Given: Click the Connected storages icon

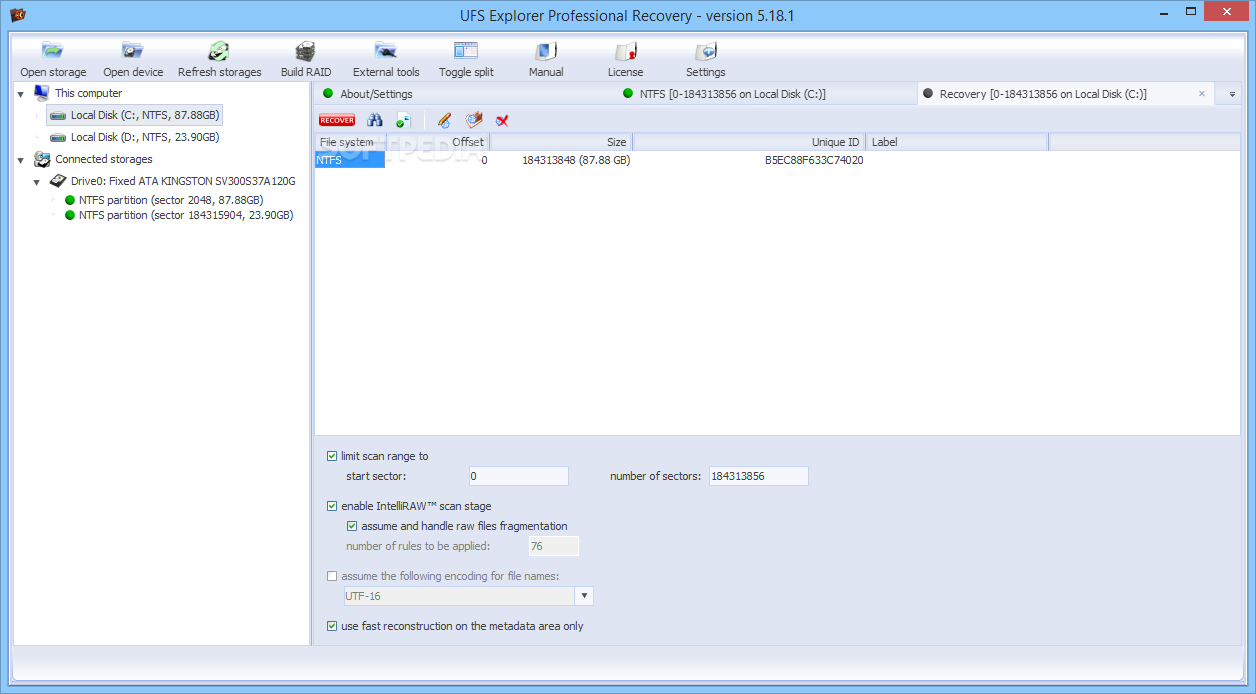Looking at the screenshot, I should click(42, 159).
